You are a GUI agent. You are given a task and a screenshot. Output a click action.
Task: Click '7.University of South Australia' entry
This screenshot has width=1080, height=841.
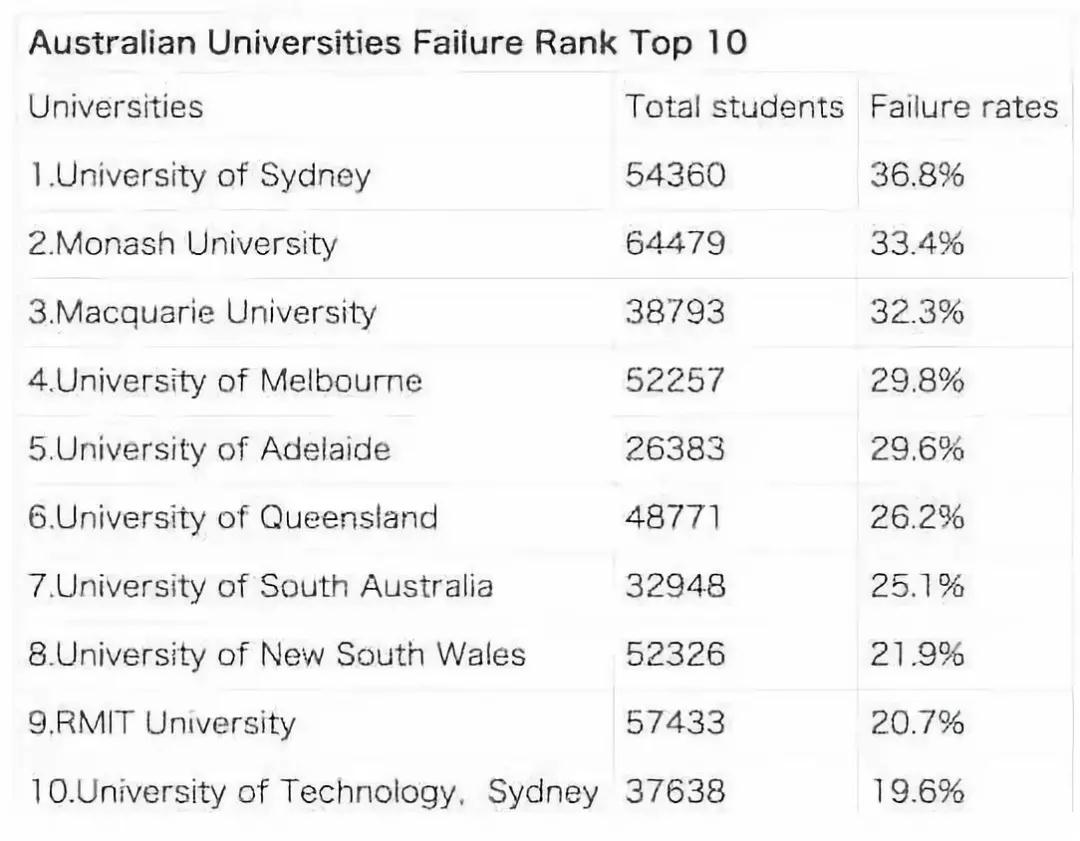click(260, 586)
